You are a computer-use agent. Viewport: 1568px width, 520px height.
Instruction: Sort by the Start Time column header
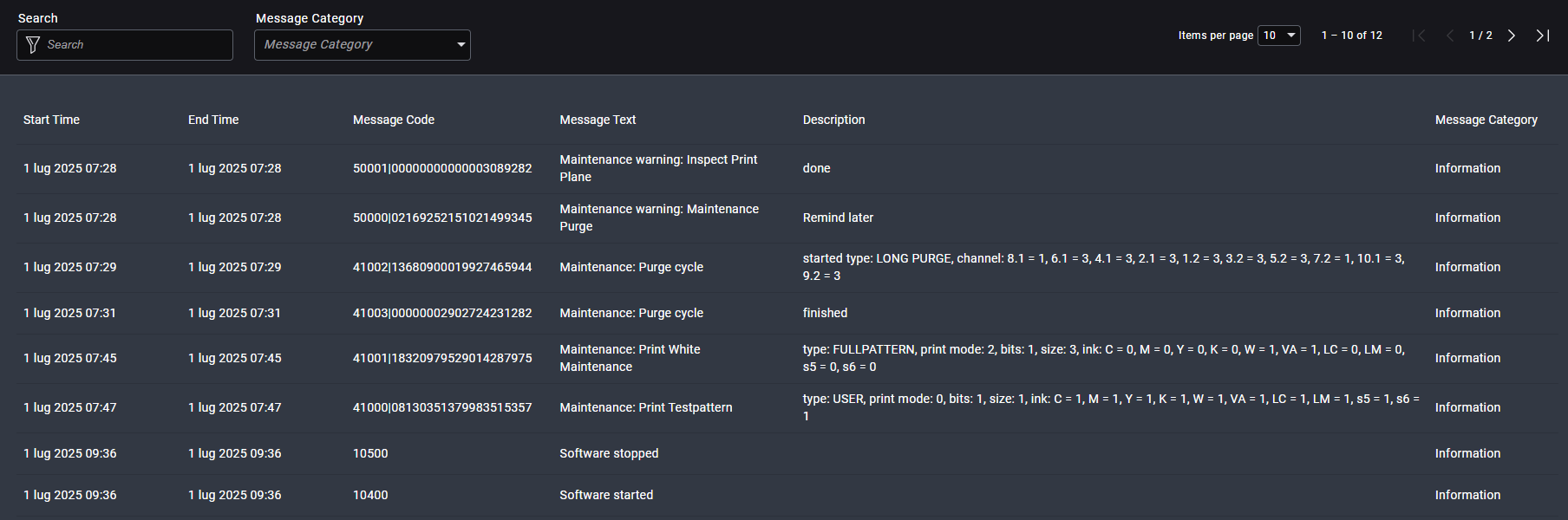click(x=51, y=120)
